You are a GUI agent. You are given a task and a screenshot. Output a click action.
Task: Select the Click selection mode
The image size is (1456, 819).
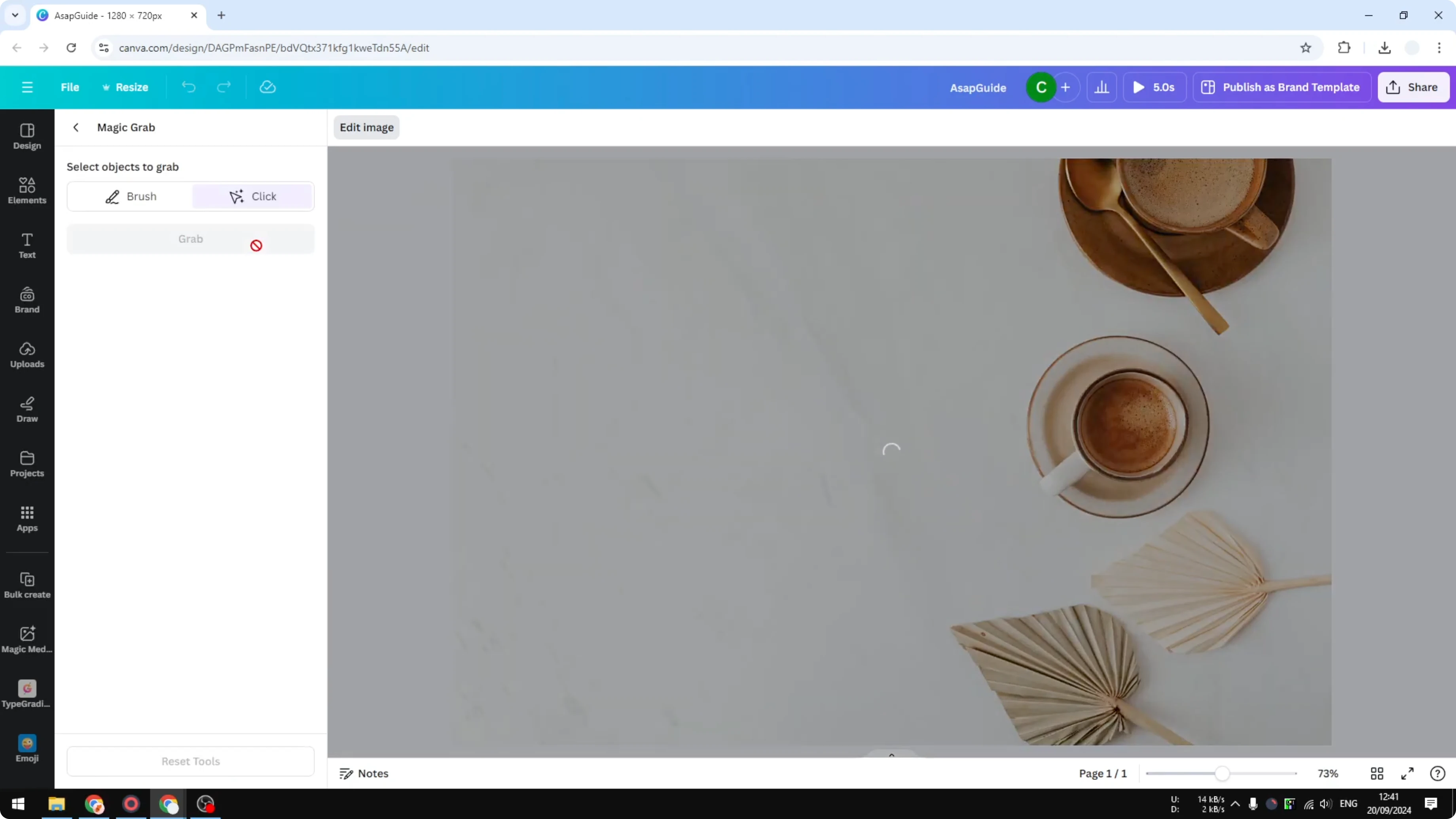click(x=252, y=196)
